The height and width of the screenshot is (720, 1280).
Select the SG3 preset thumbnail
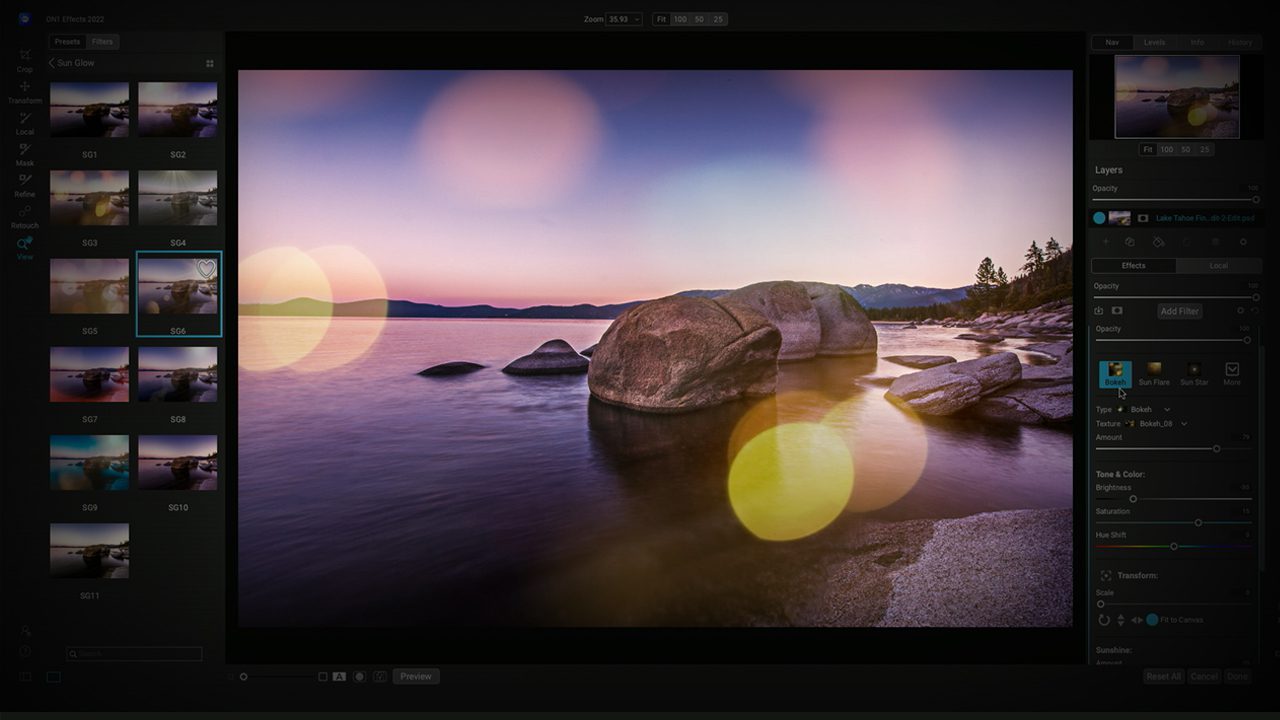click(89, 198)
